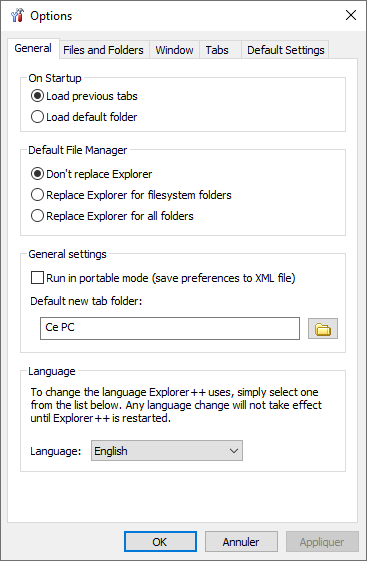The height and width of the screenshot is (561, 367).
Task: Open the Language dropdown
Action: 167,450
